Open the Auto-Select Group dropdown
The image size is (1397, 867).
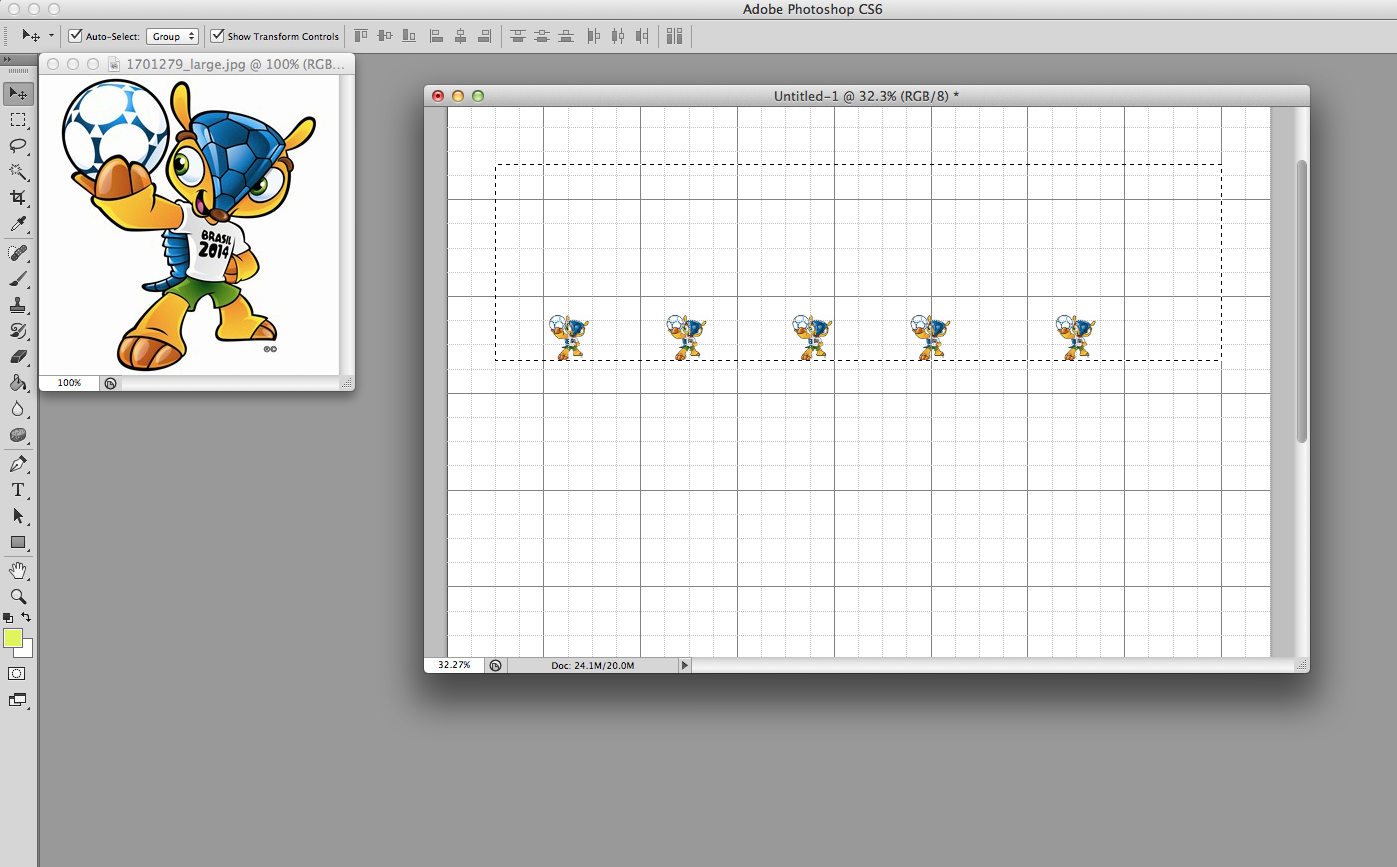coord(173,36)
